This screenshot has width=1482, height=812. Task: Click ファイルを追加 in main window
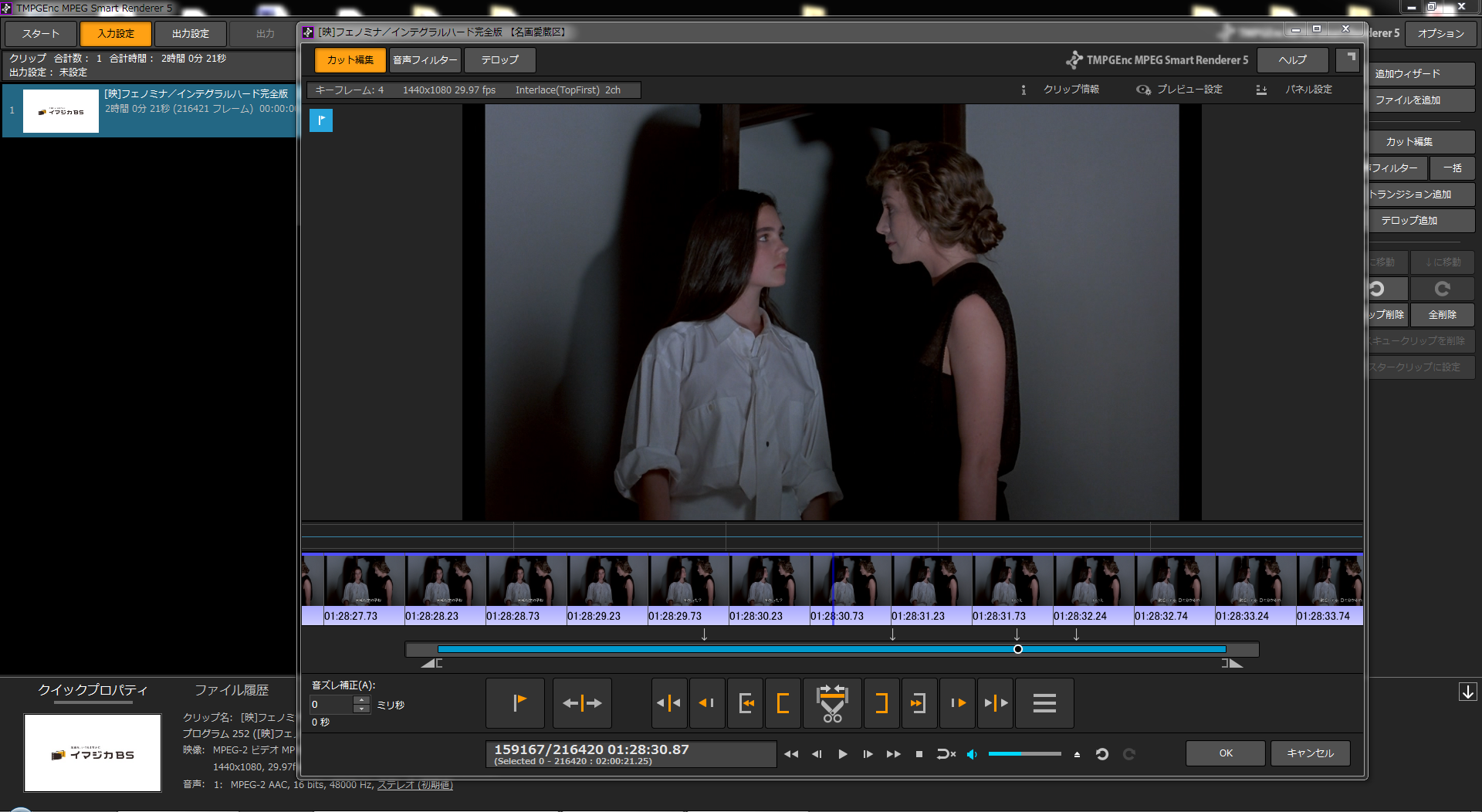(1419, 100)
